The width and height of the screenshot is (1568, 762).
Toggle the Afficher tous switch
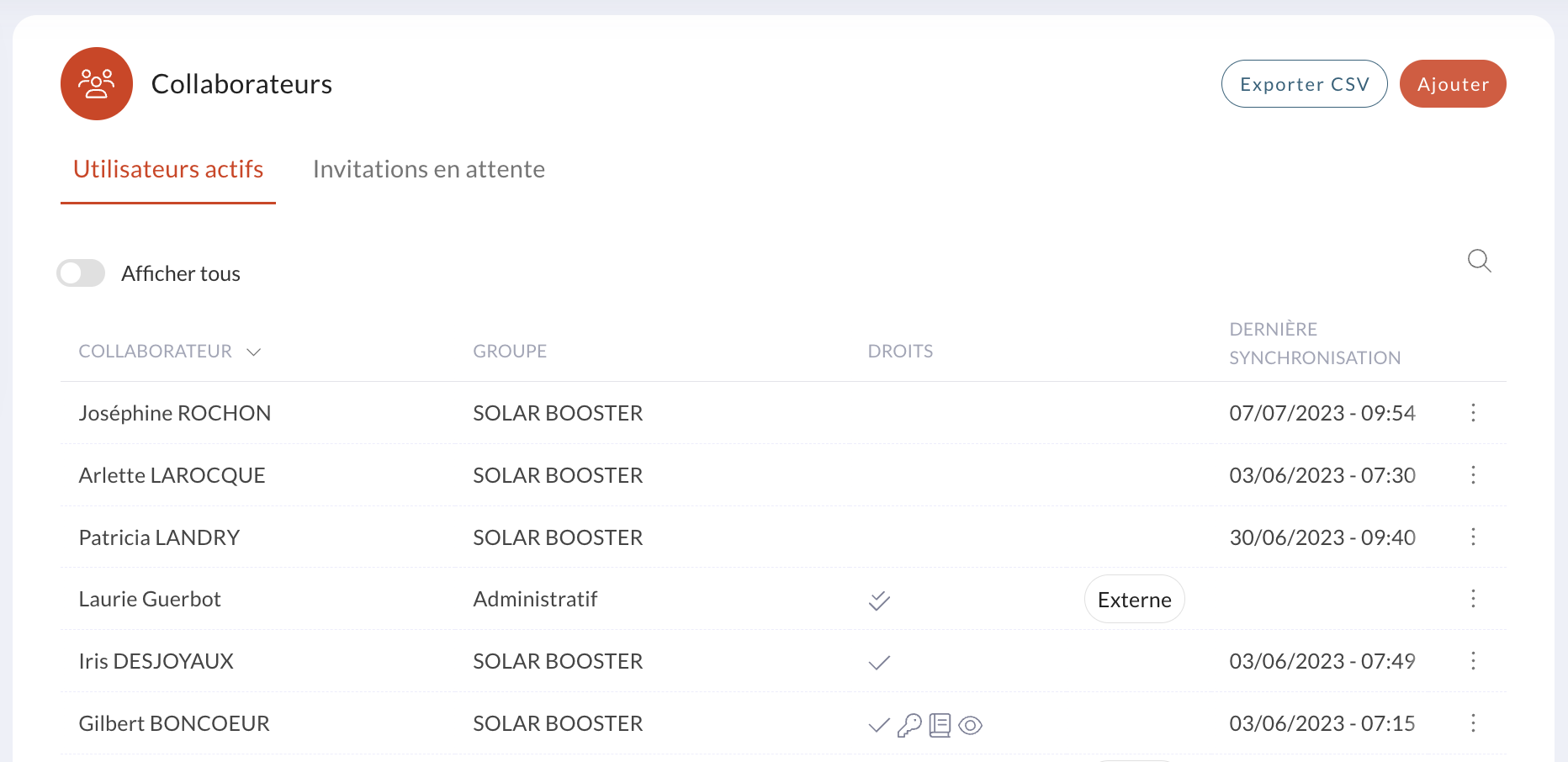(81, 273)
